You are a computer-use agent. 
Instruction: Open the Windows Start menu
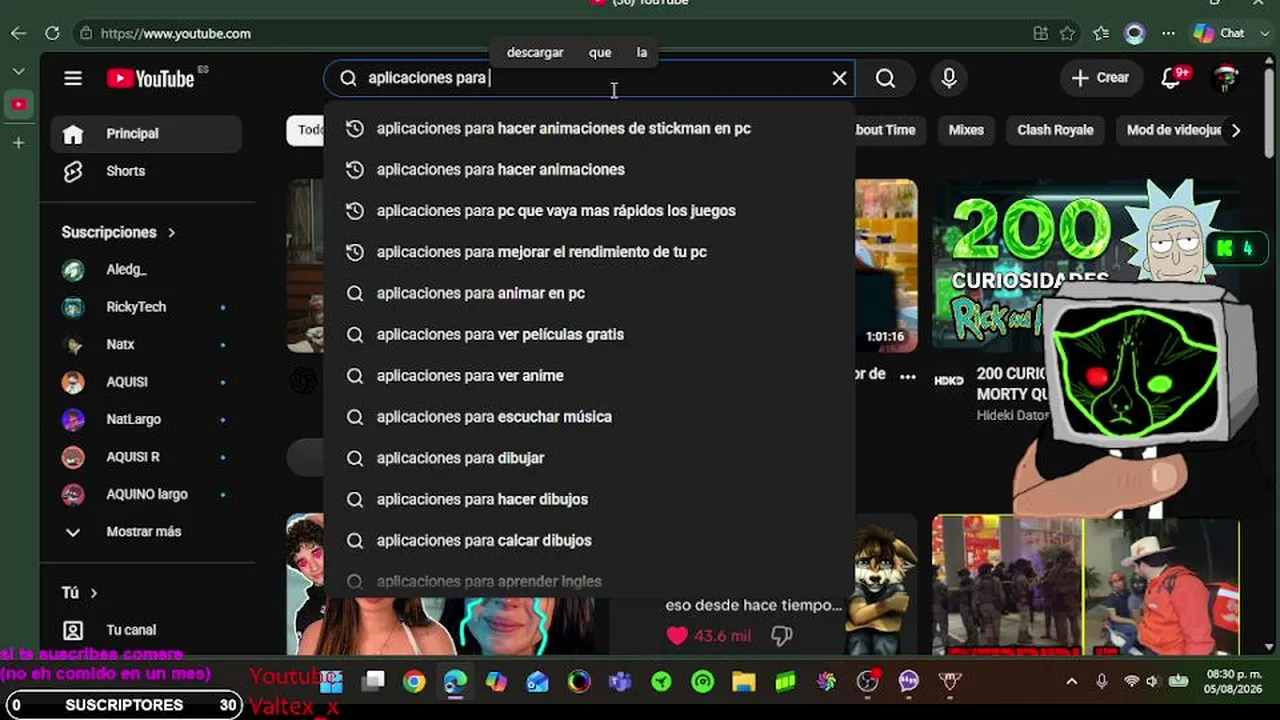pyautogui.click(x=331, y=682)
